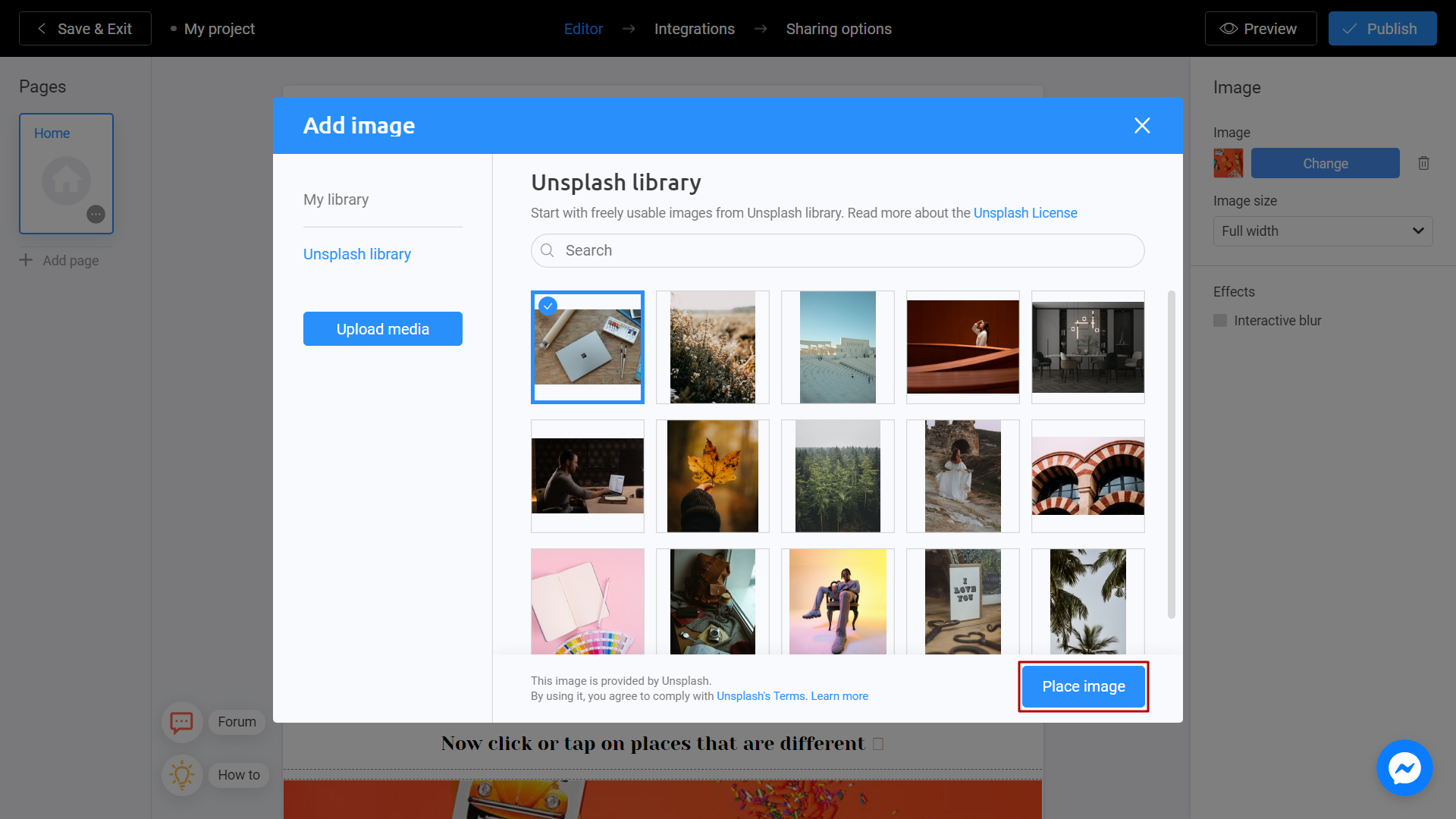Image resolution: width=1456 pixels, height=819 pixels.
Task: Select the Home page icon in Pages panel
Action: (x=66, y=180)
